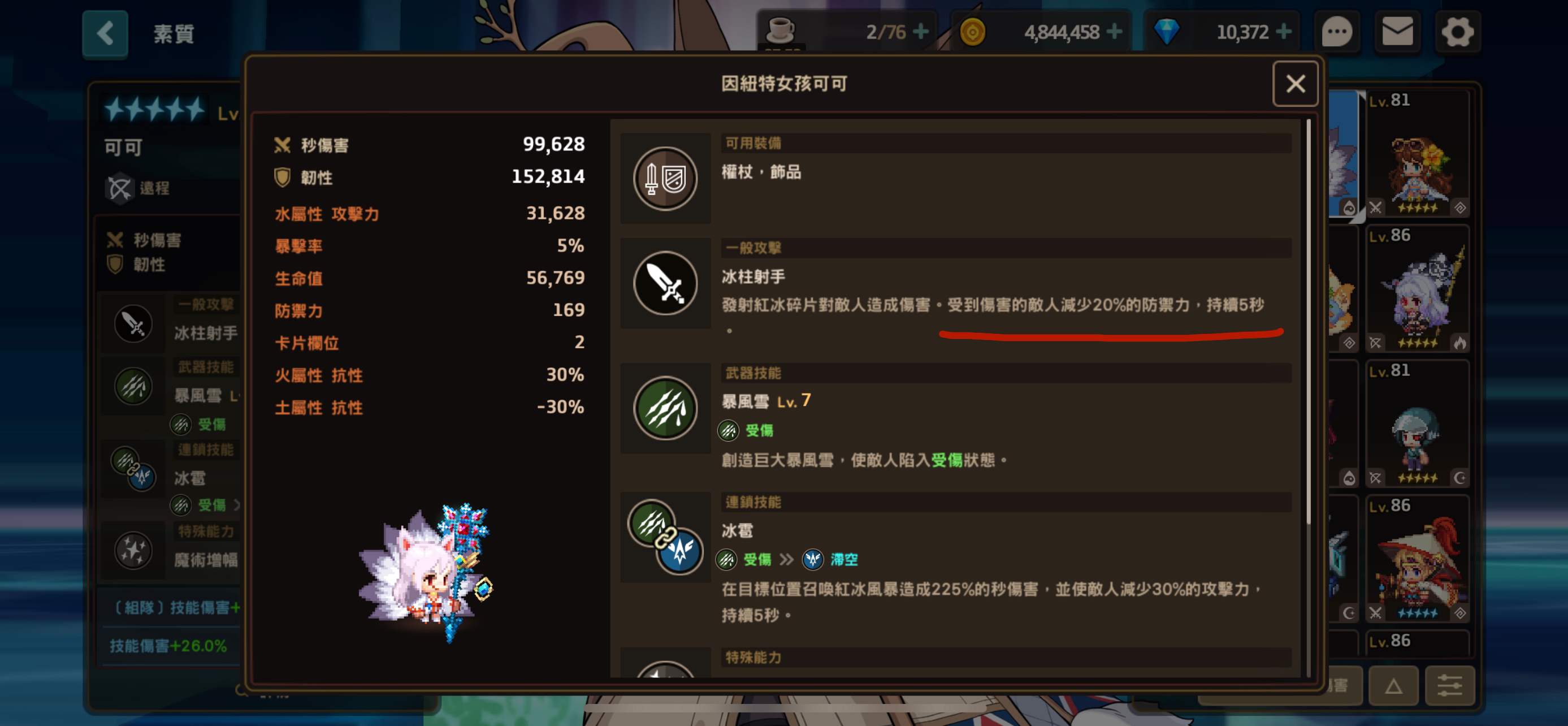Viewport: 1568px width, 726px height.
Task: Click the 暴風雪 weapon skill icon
Action: (665, 409)
